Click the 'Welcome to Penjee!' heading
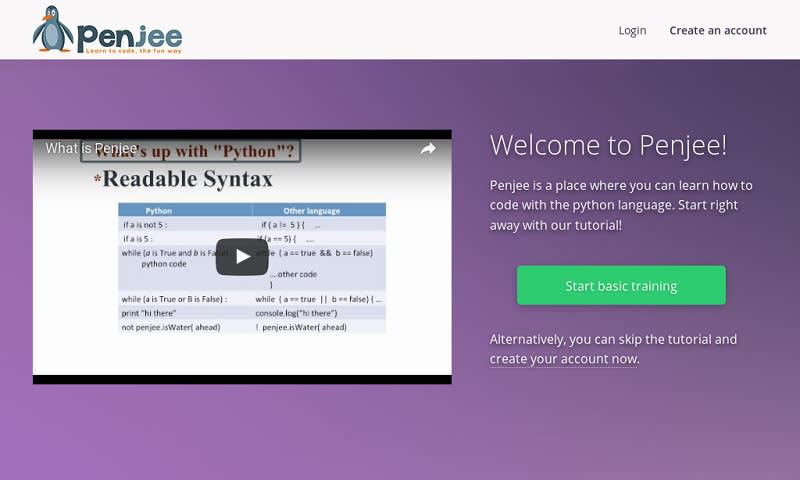This screenshot has width=800, height=480. (608, 145)
